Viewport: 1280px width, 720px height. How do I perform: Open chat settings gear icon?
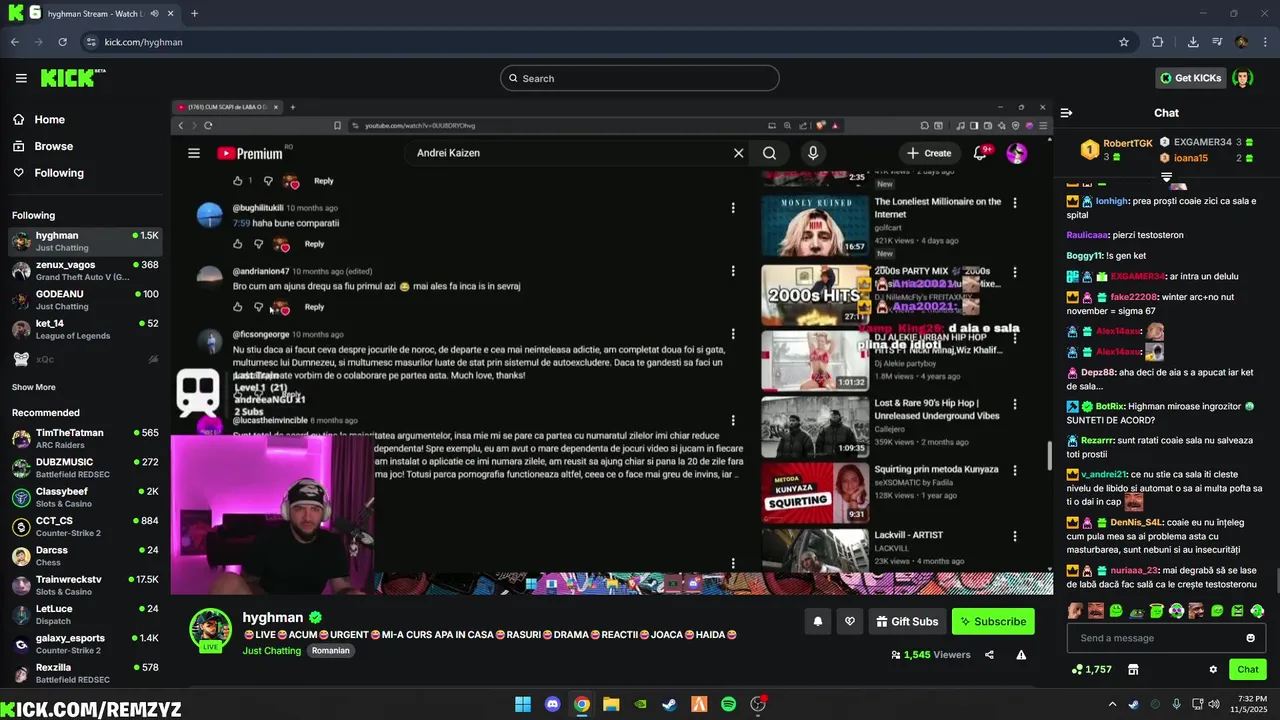click(x=1213, y=669)
